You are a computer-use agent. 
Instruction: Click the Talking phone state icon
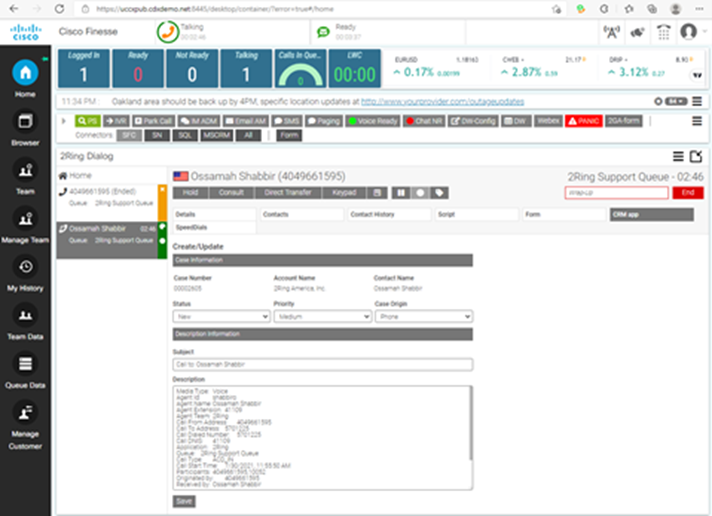tap(168, 32)
